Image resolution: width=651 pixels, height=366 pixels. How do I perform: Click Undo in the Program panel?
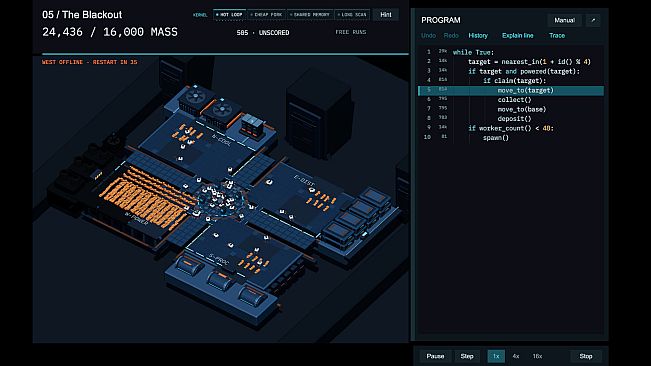(428, 36)
